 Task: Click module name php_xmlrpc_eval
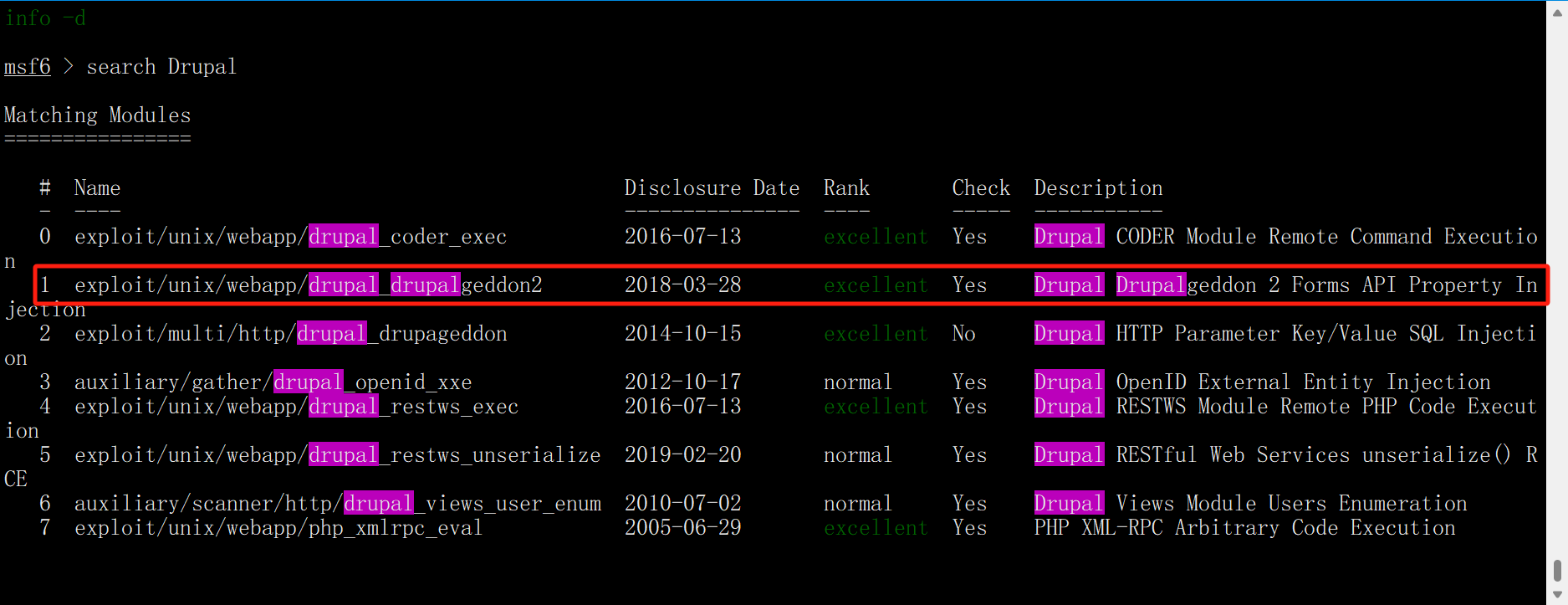[x=278, y=528]
